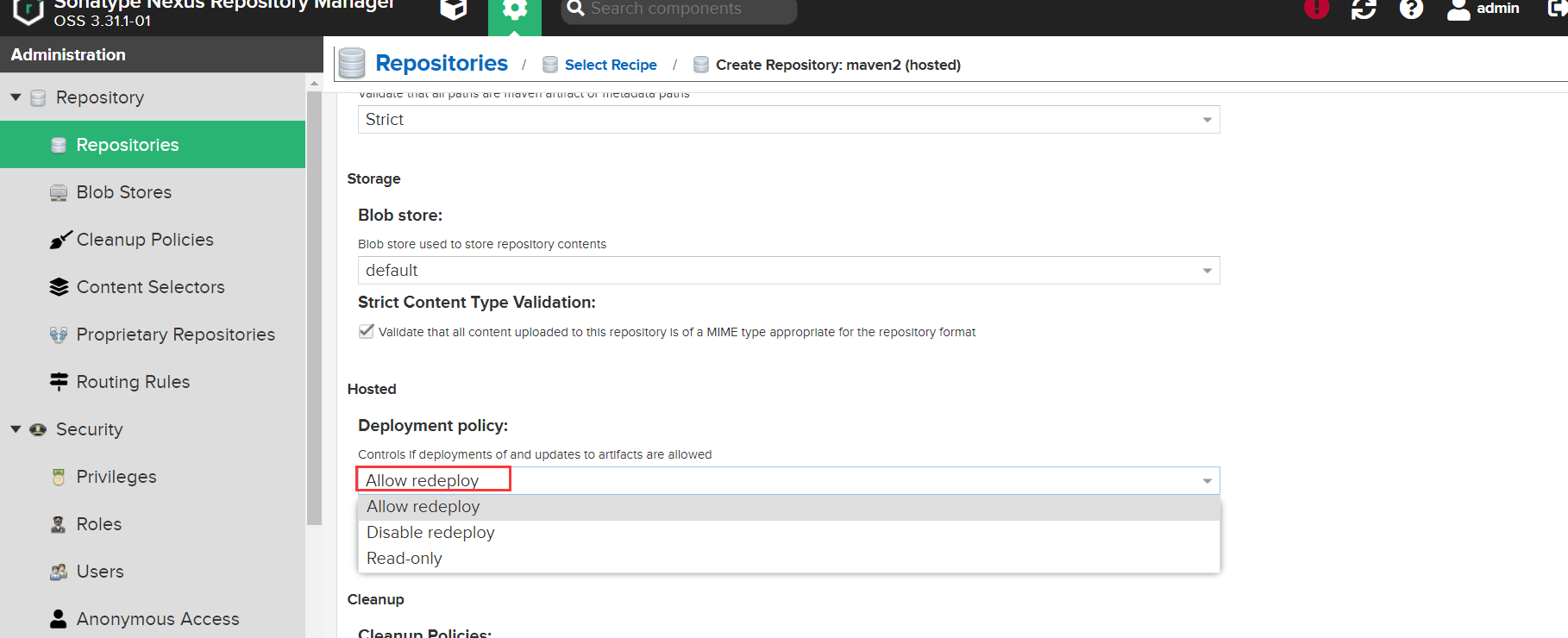Click the Cleanup Policies broom icon
The width and height of the screenshot is (1568, 638).
click(60, 240)
